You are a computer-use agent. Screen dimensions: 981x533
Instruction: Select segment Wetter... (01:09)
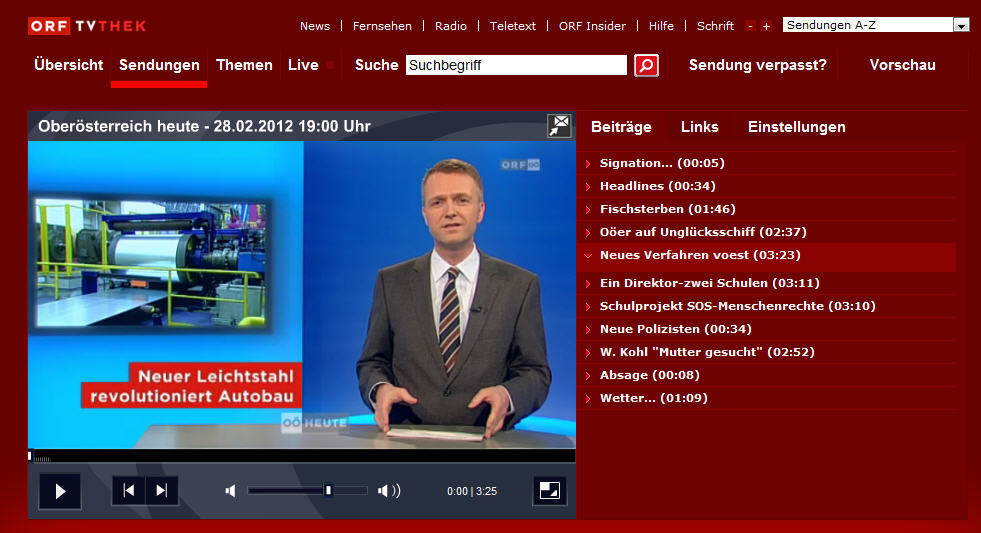coord(654,398)
